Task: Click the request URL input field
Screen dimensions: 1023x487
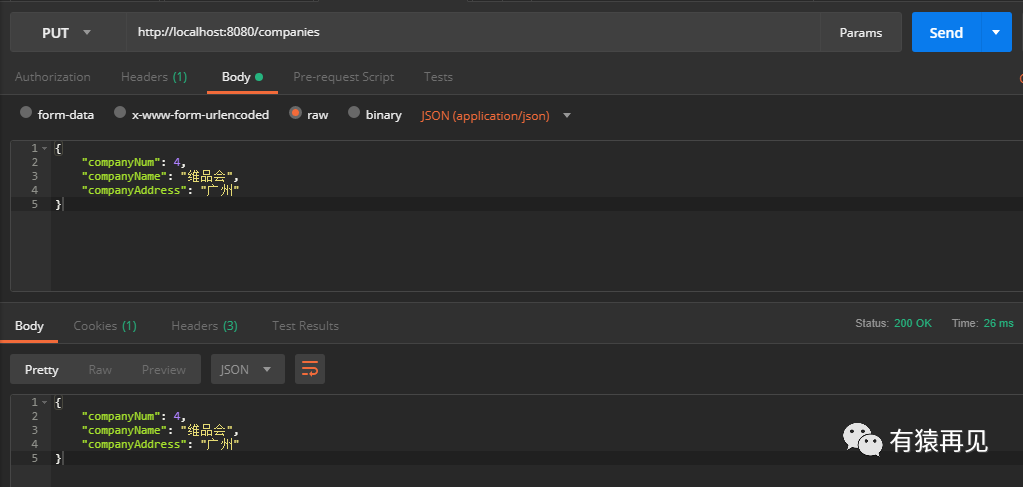Action: pyautogui.click(x=470, y=33)
